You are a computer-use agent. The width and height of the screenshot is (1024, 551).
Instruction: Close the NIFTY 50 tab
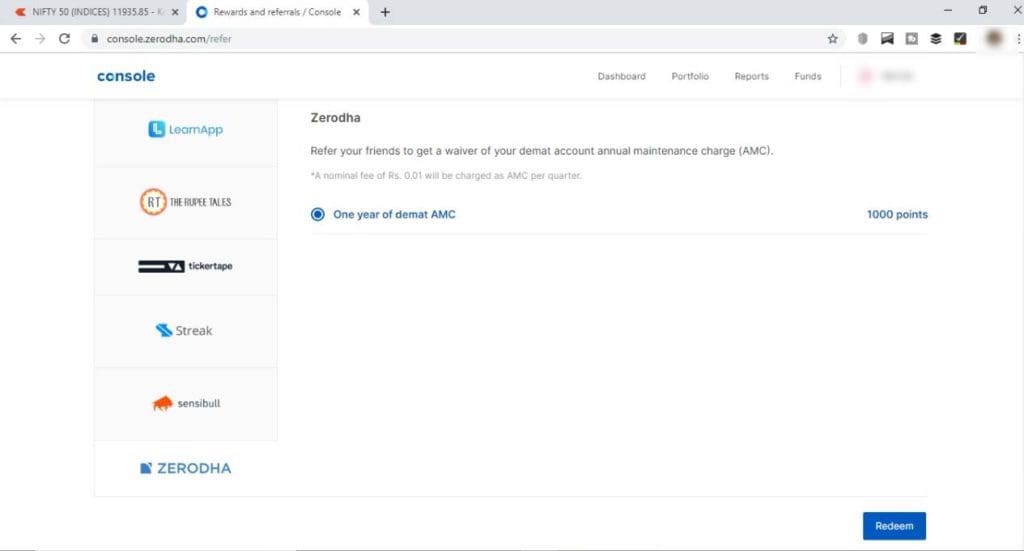[175, 12]
